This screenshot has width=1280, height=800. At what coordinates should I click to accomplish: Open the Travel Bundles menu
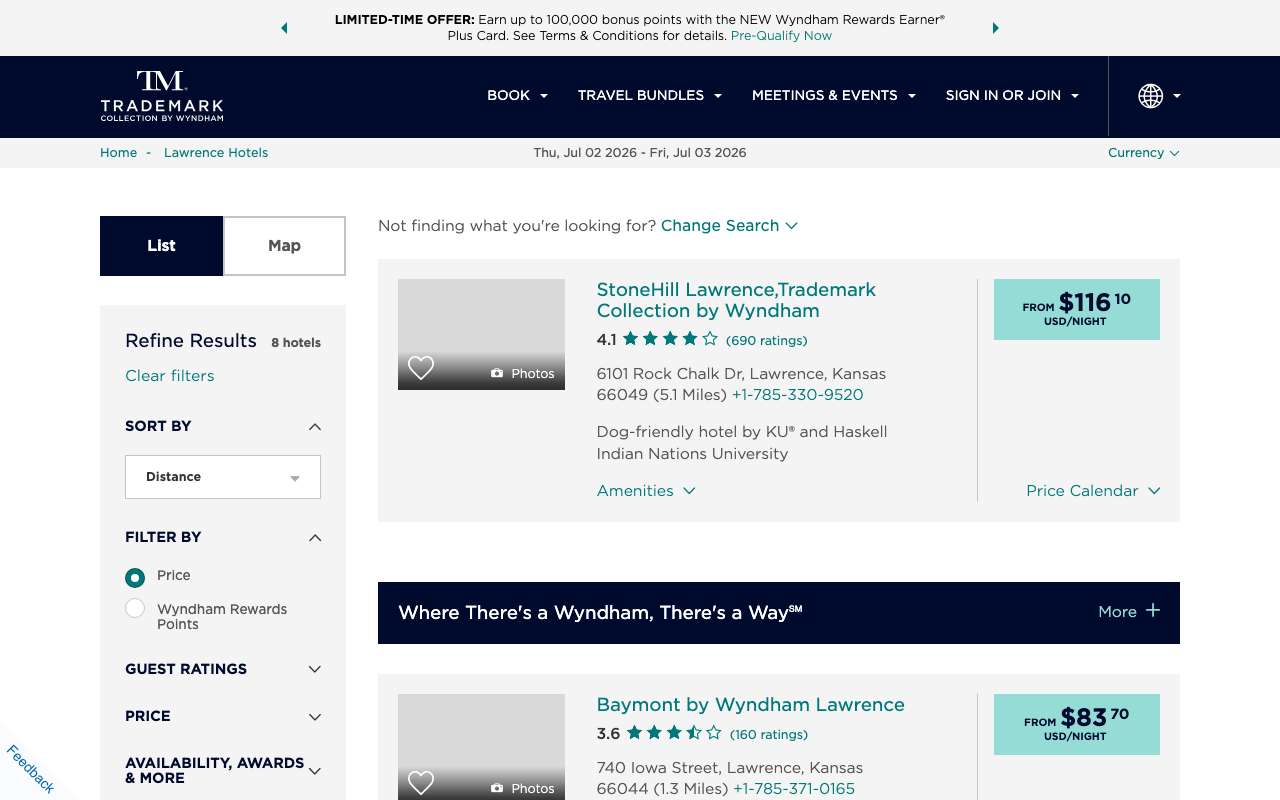pos(649,95)
